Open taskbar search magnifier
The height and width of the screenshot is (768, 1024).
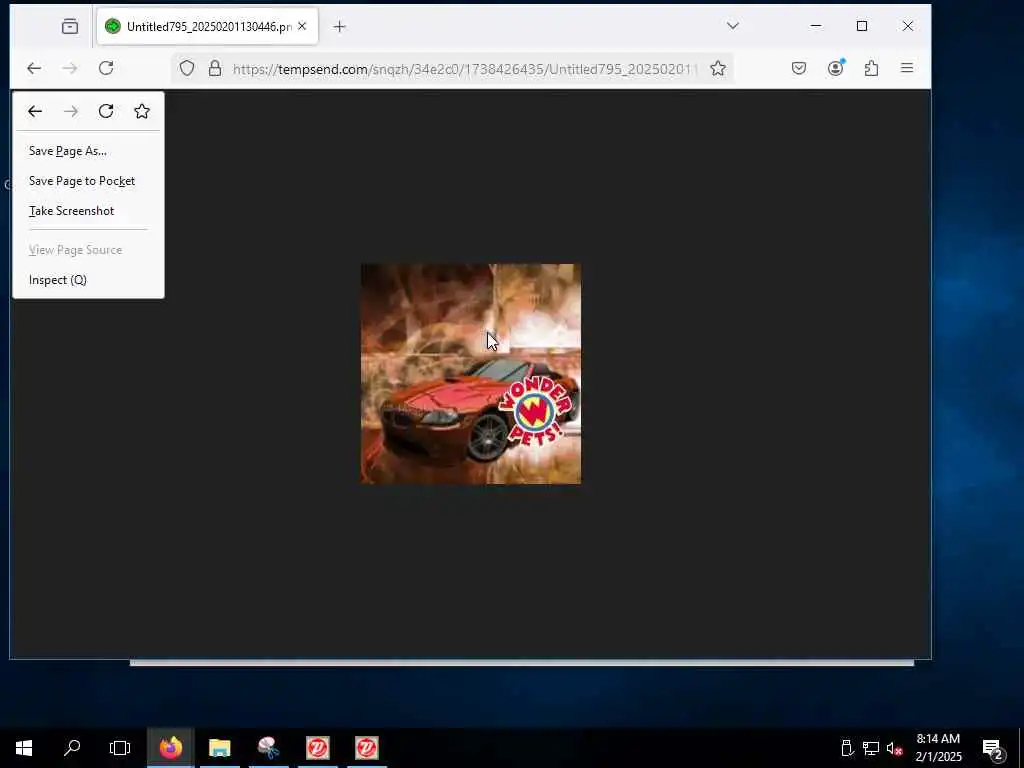72,748
